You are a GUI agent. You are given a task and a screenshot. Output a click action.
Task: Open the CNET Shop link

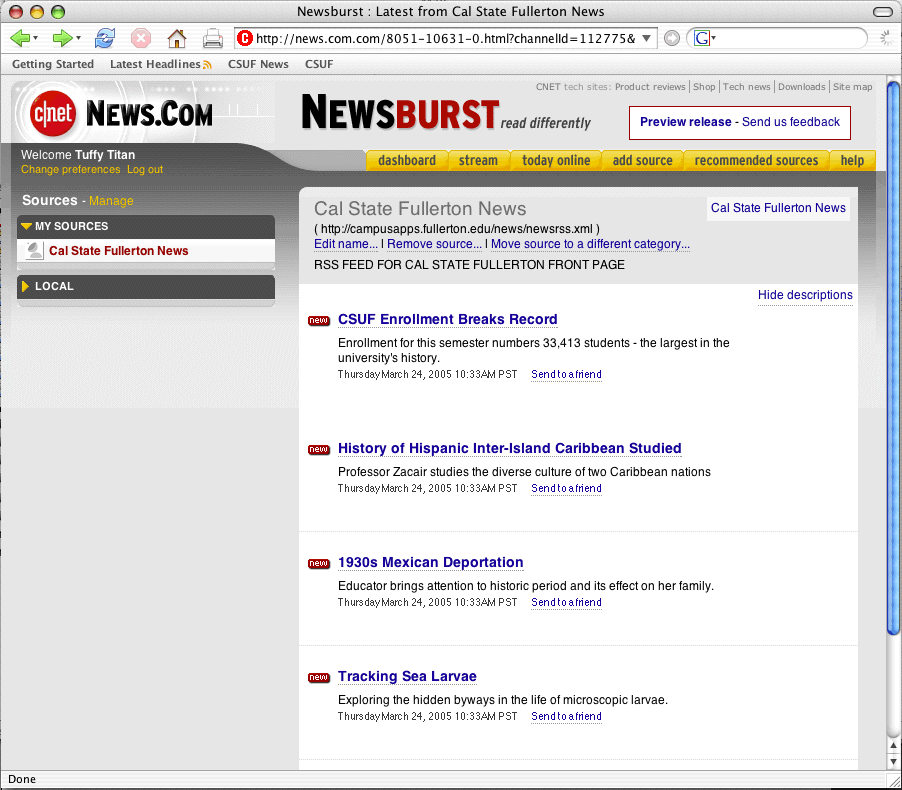(704, 87)
